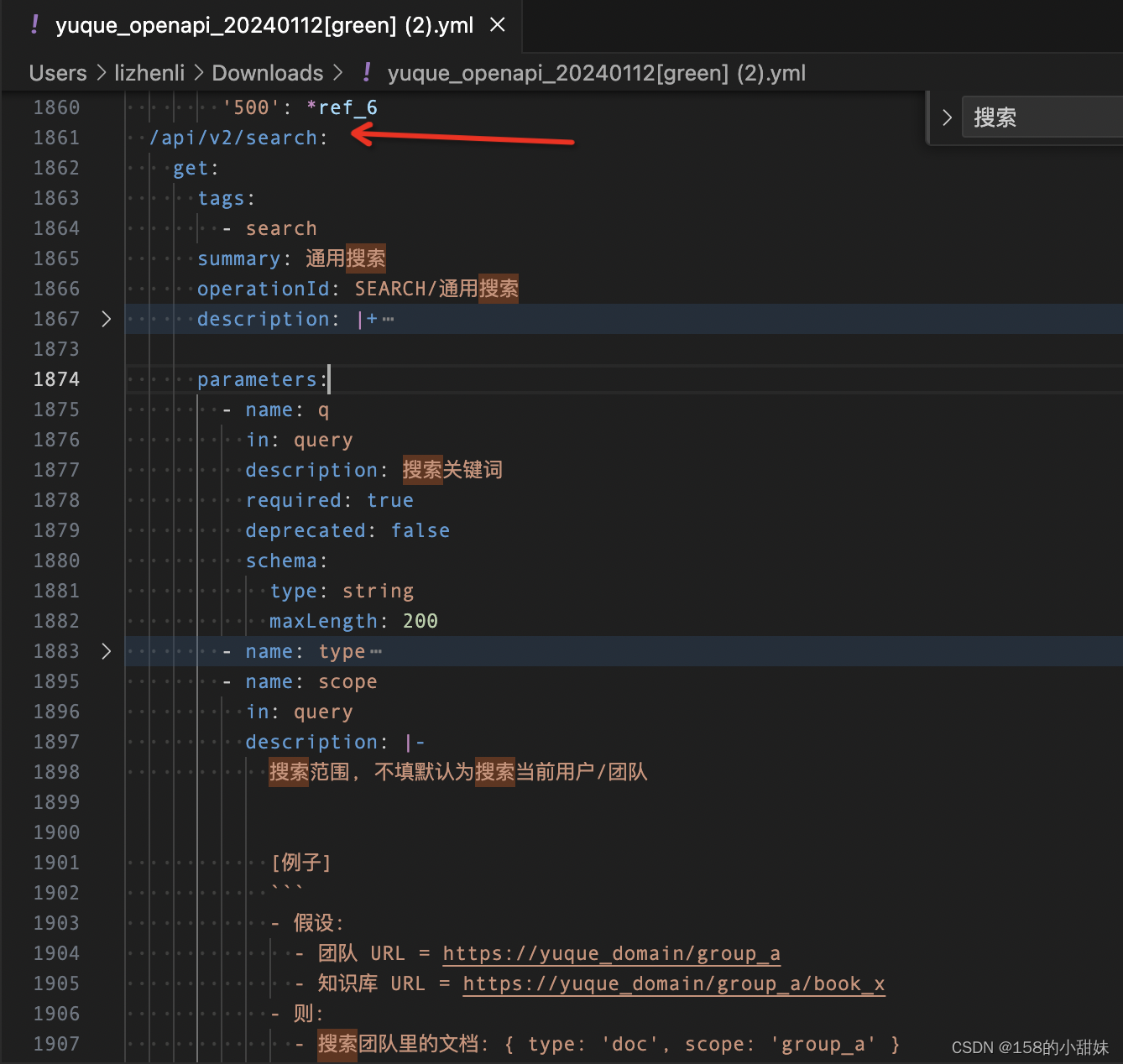1123x1064 pixels.
Task: Click line number 1874 in the gutter
Action: click(56, 379)
